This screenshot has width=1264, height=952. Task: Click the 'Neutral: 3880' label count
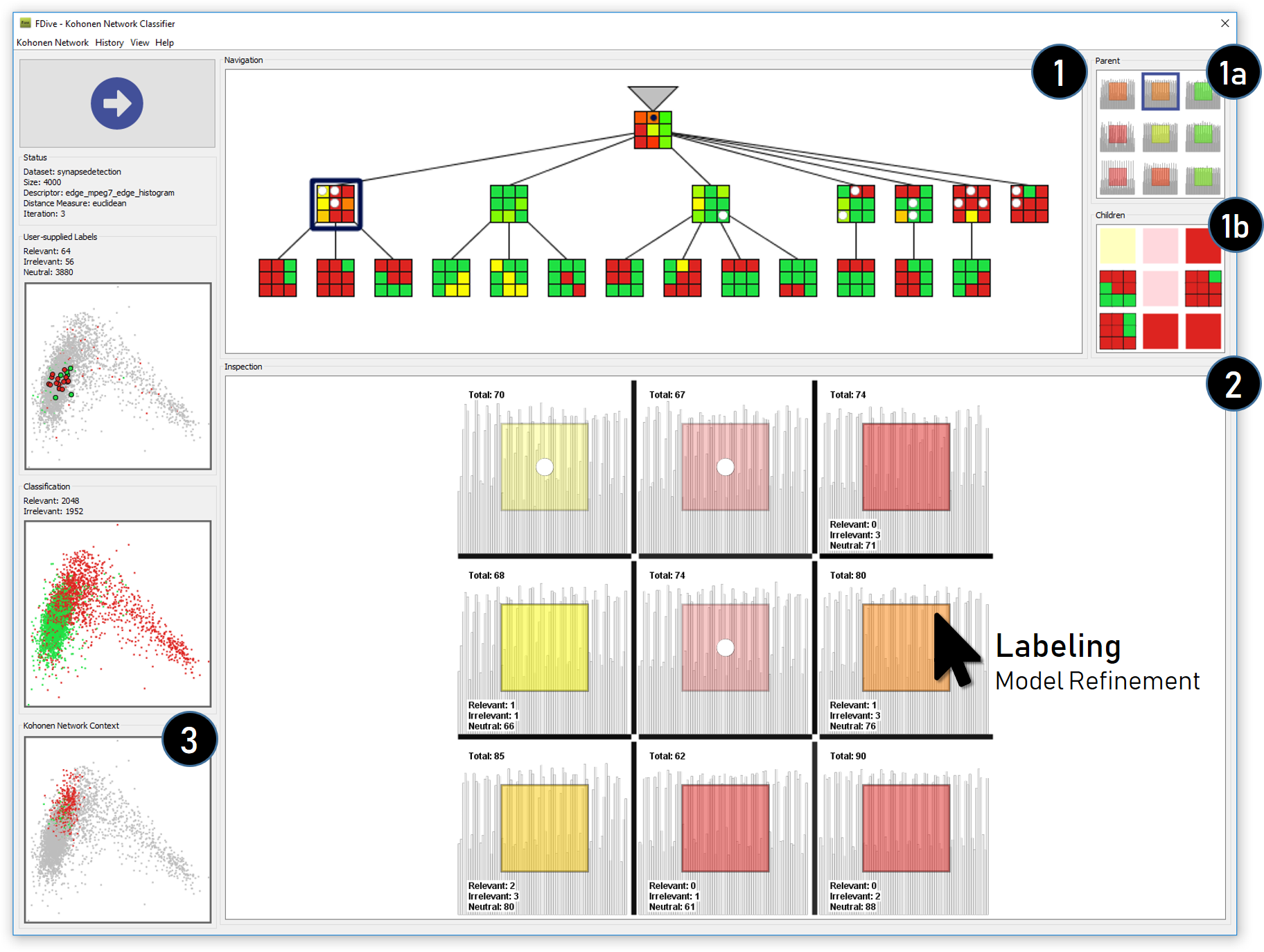tap(48, 272)
